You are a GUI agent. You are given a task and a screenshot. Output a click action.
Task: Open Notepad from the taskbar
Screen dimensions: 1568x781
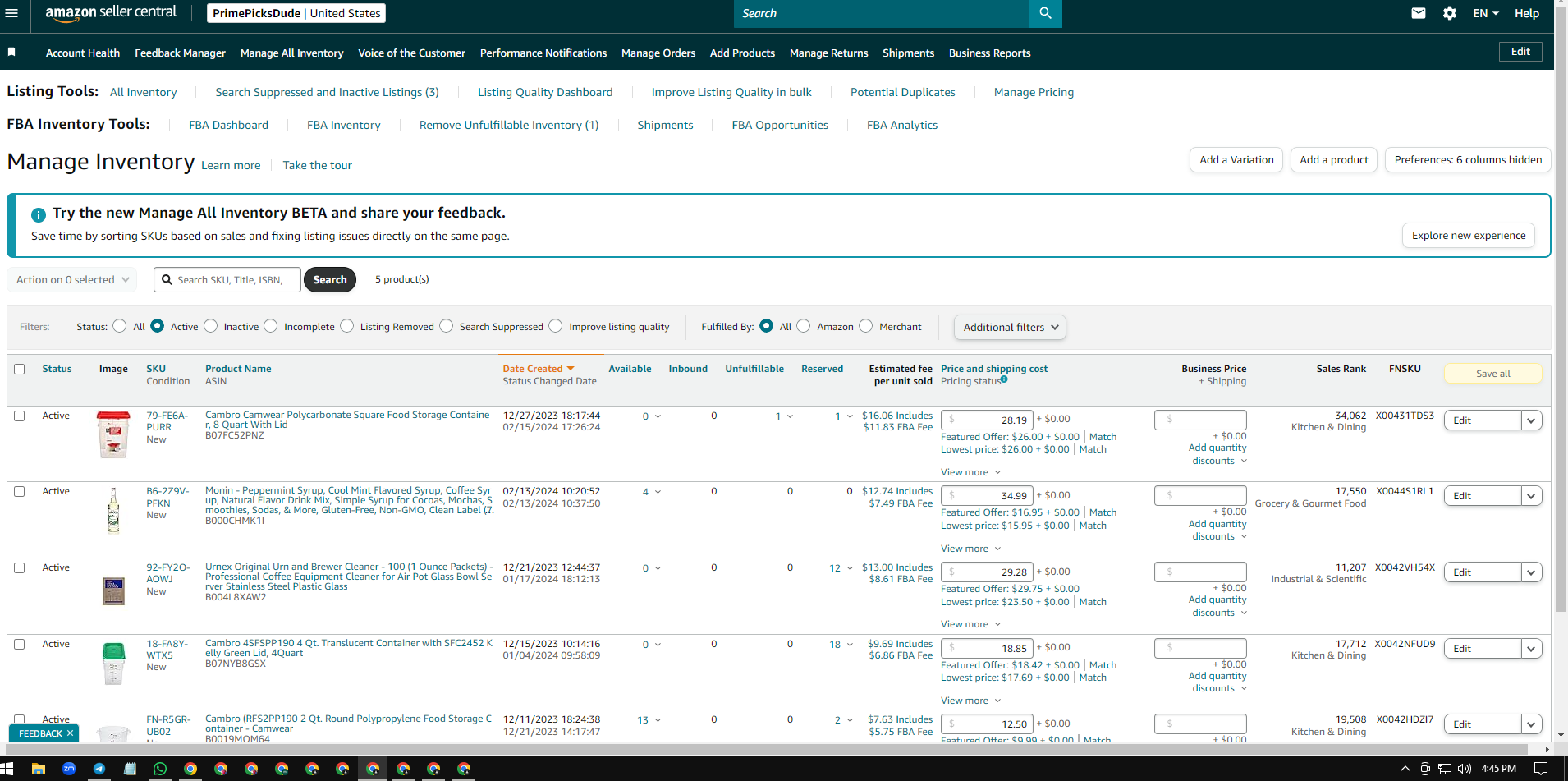click(130, 769)
